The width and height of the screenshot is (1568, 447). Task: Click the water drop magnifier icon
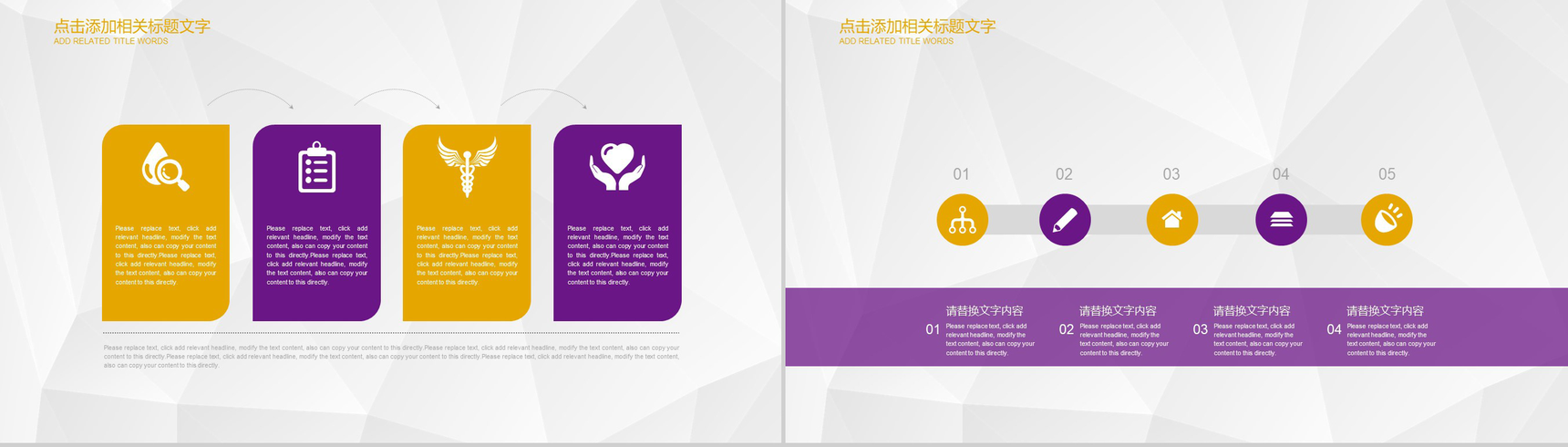(165, 166)
